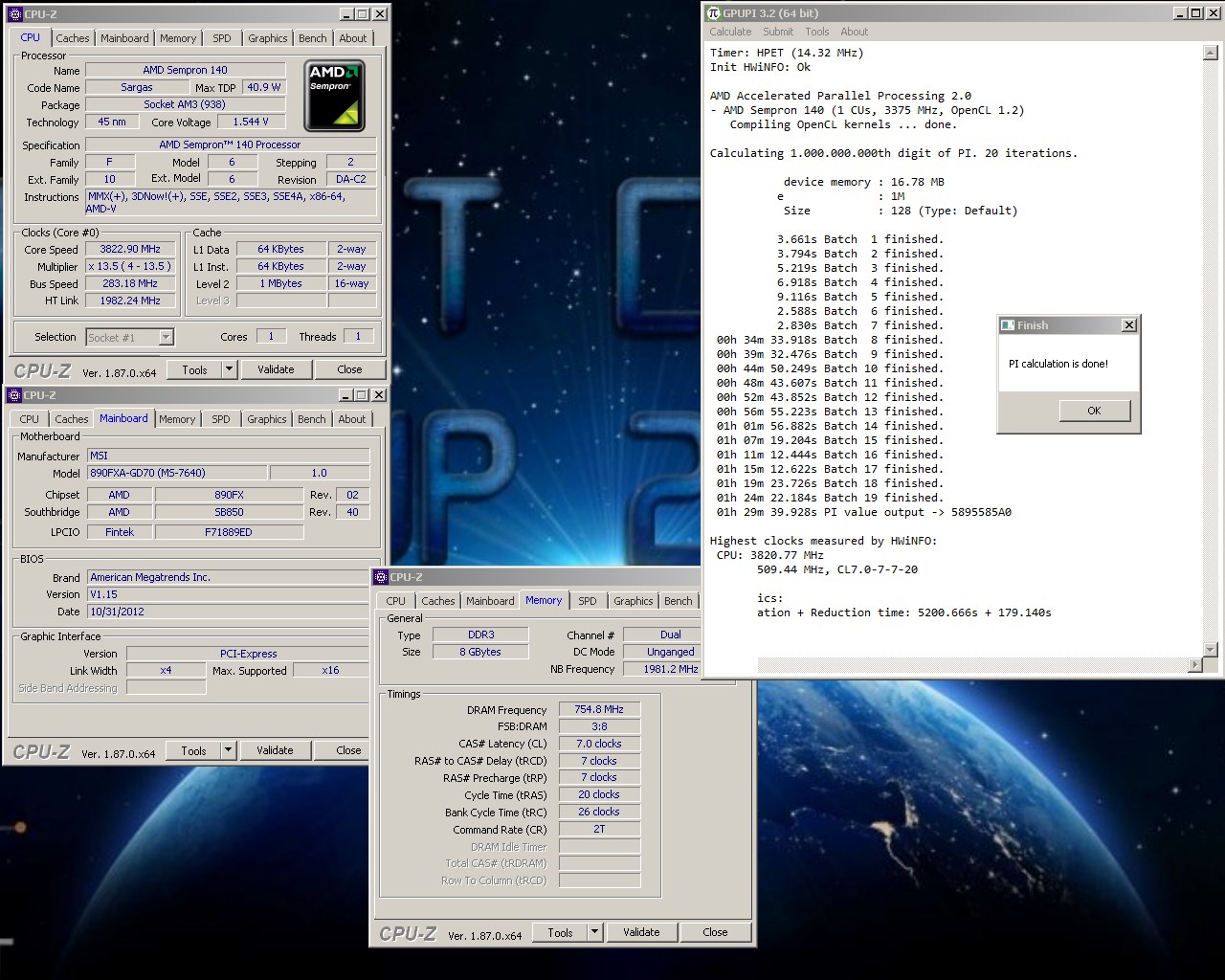The image size is (1225, 980).
Task: Expand the Socket #1 selection combo box
Action: pos(166,337)
